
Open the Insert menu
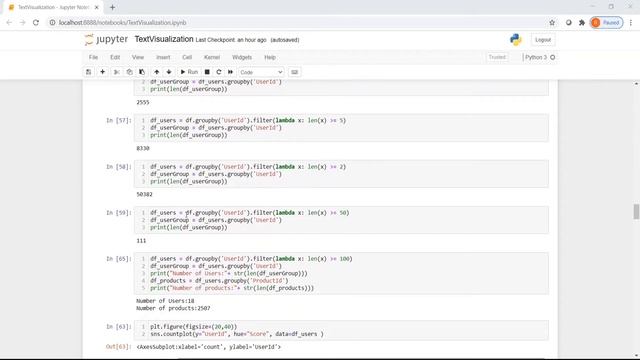click(163, 57)
